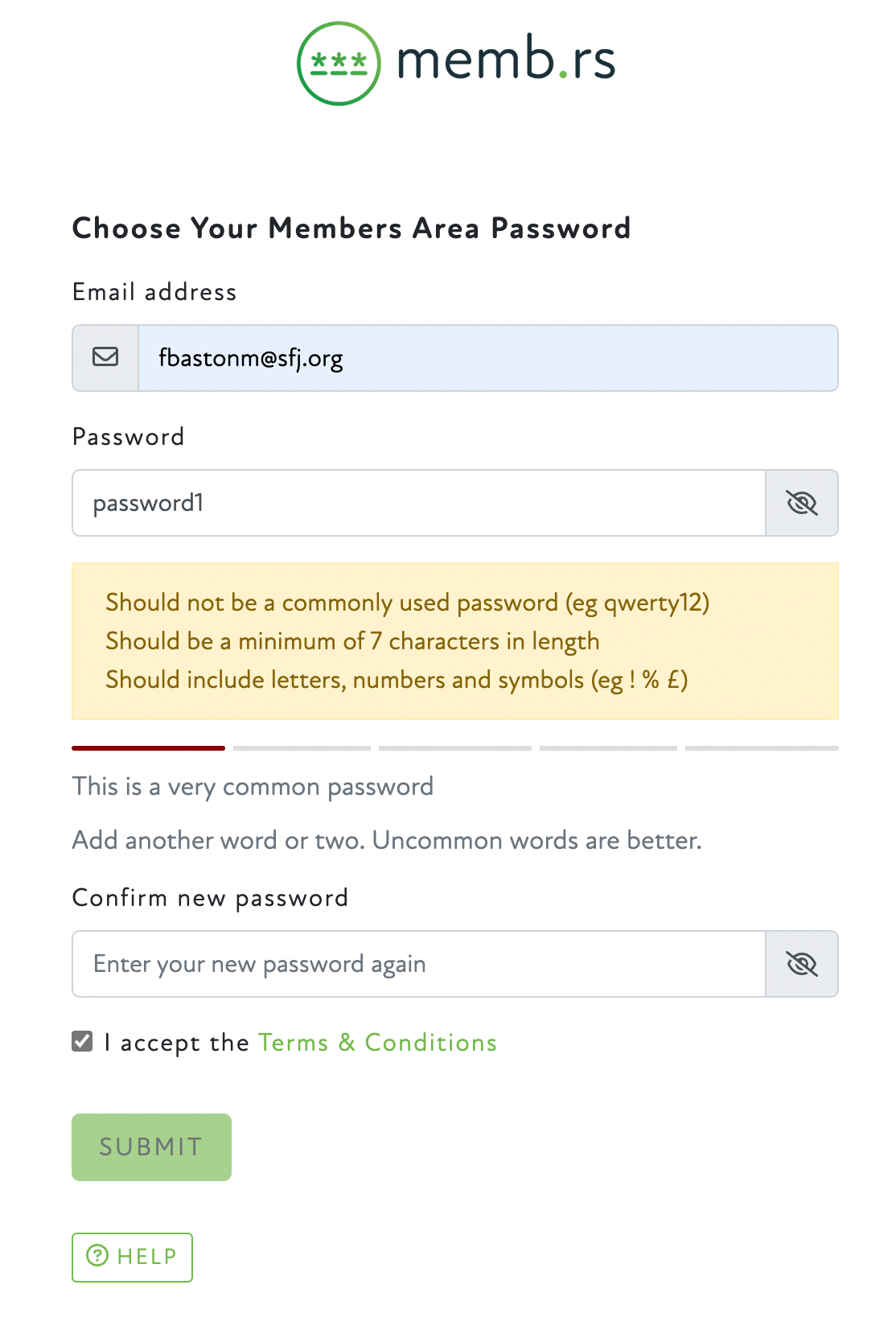Open Help with the question mark button

click(x=132, y=1257)
